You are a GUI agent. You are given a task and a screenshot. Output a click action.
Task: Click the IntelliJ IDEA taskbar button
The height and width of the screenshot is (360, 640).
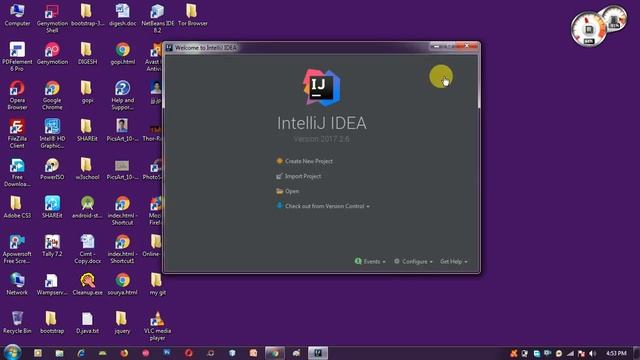(318, 353)
